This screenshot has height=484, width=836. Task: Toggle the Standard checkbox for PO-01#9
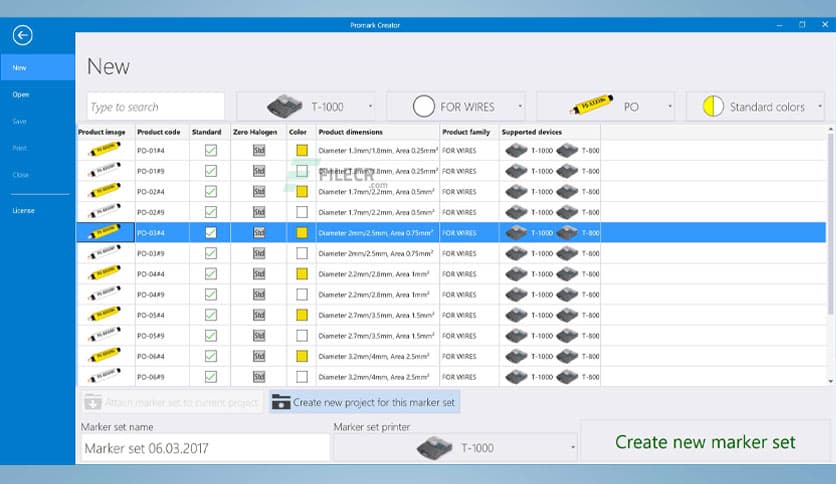[x=211, y=171]
